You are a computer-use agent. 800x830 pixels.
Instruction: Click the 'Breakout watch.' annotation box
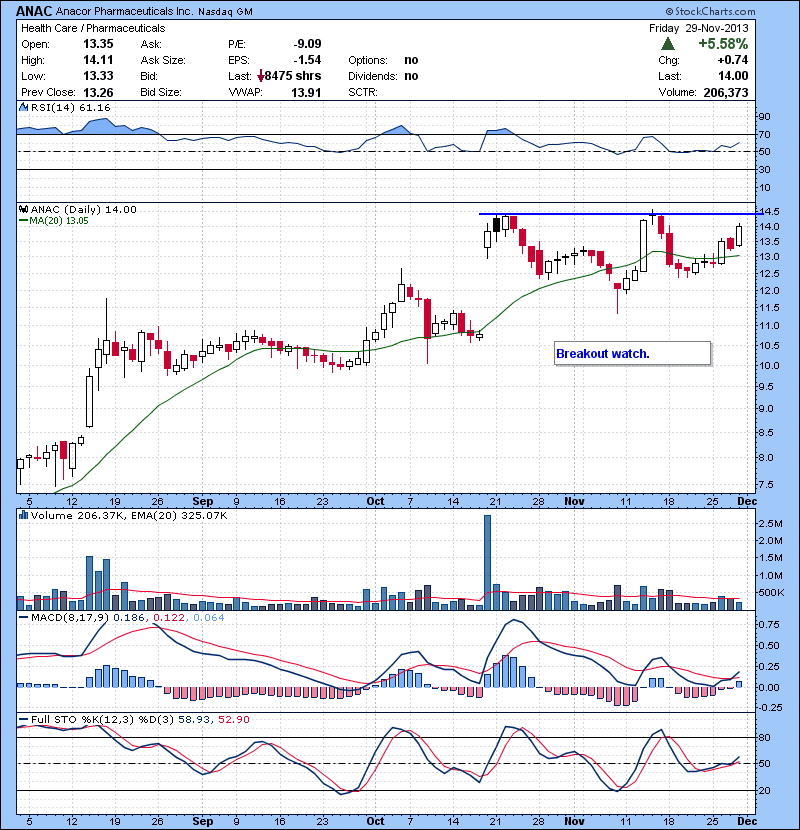pyautogui.click(x=632, y=353)
